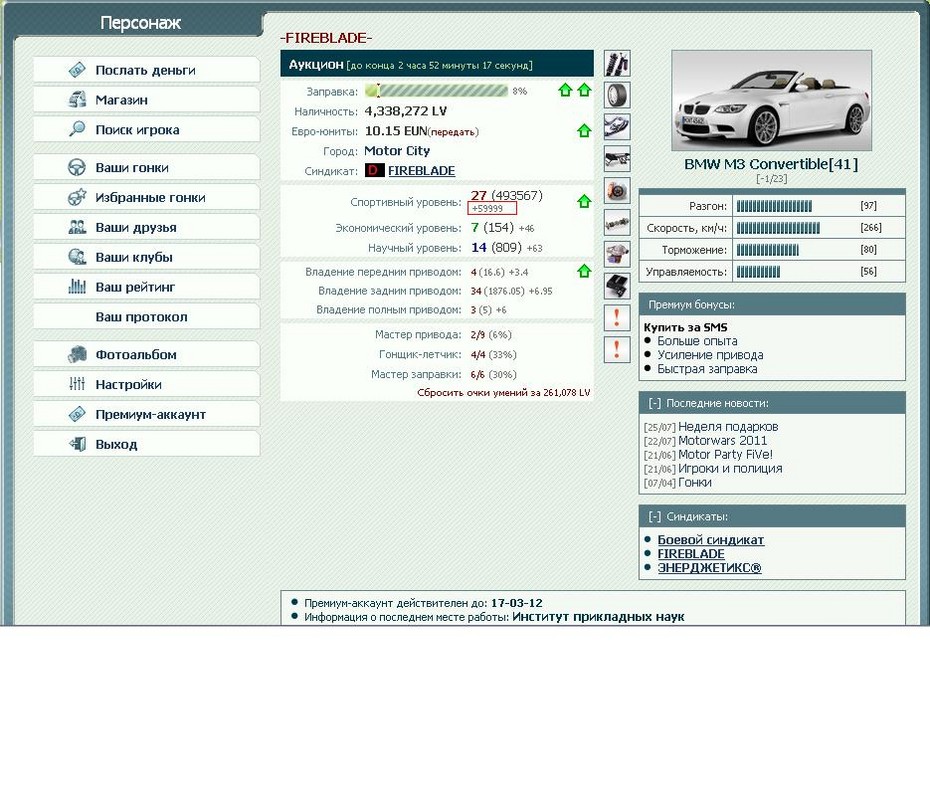Click the +59999 boxed value
This screenshot has height=802, width=930.
pyautogui.click(x=492, y=208)
